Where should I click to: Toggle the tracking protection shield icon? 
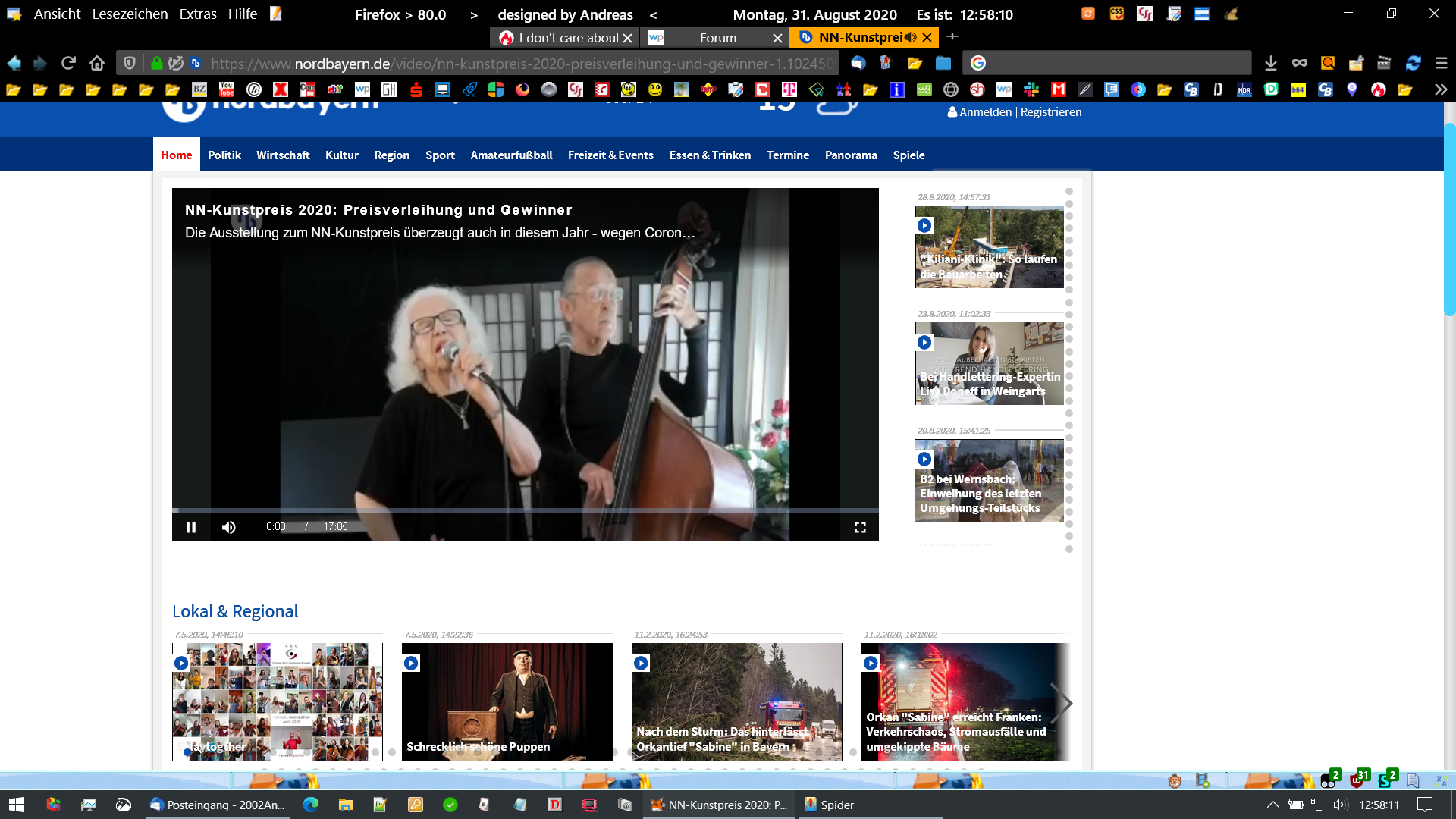tap(130, 63)
